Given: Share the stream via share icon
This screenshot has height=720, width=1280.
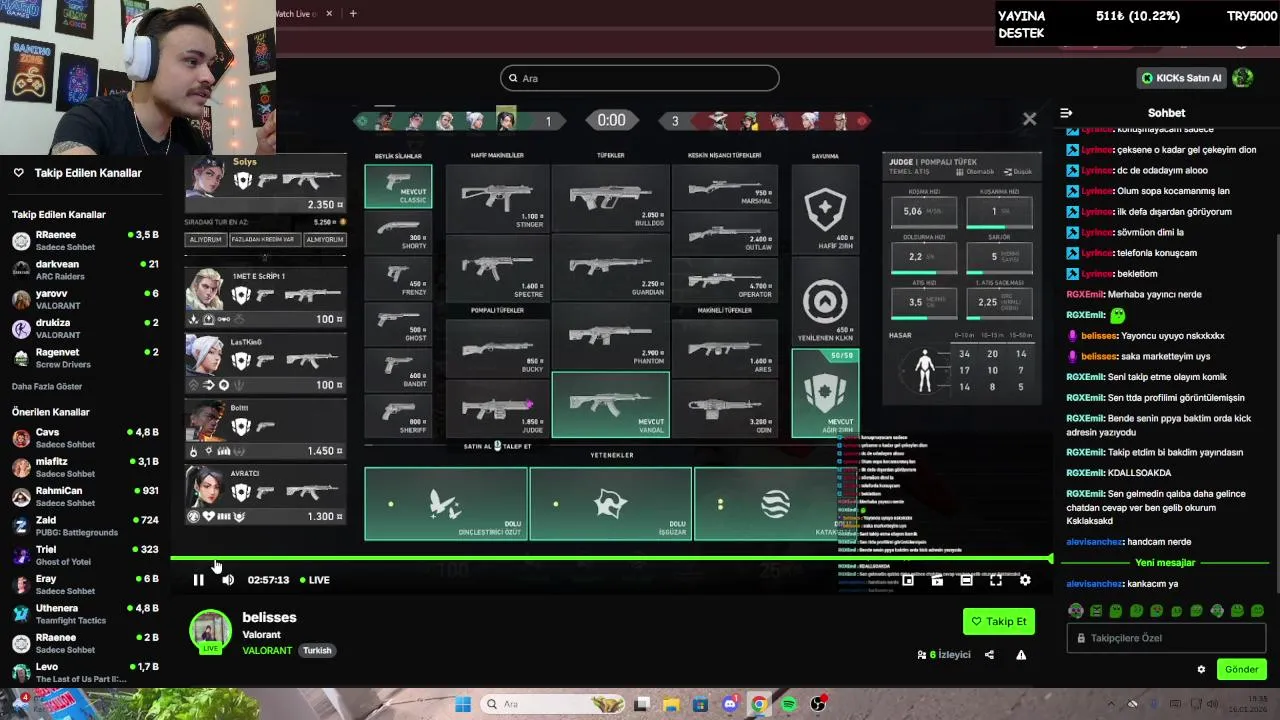Looking at the screenshot, I should click(x=989, y=655).
